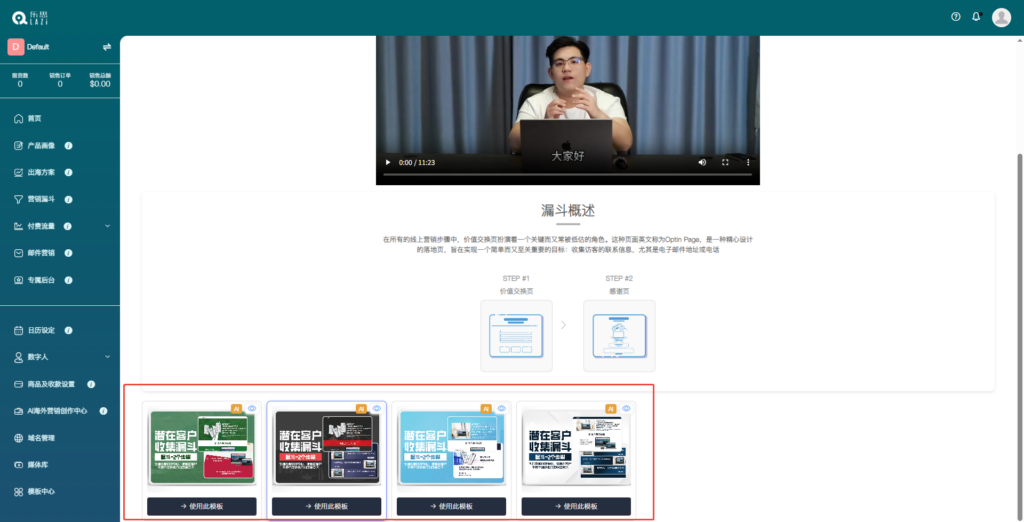1024x522 pixels.
Task: Open the user profile avatar
Action: tap(1001, 17)
